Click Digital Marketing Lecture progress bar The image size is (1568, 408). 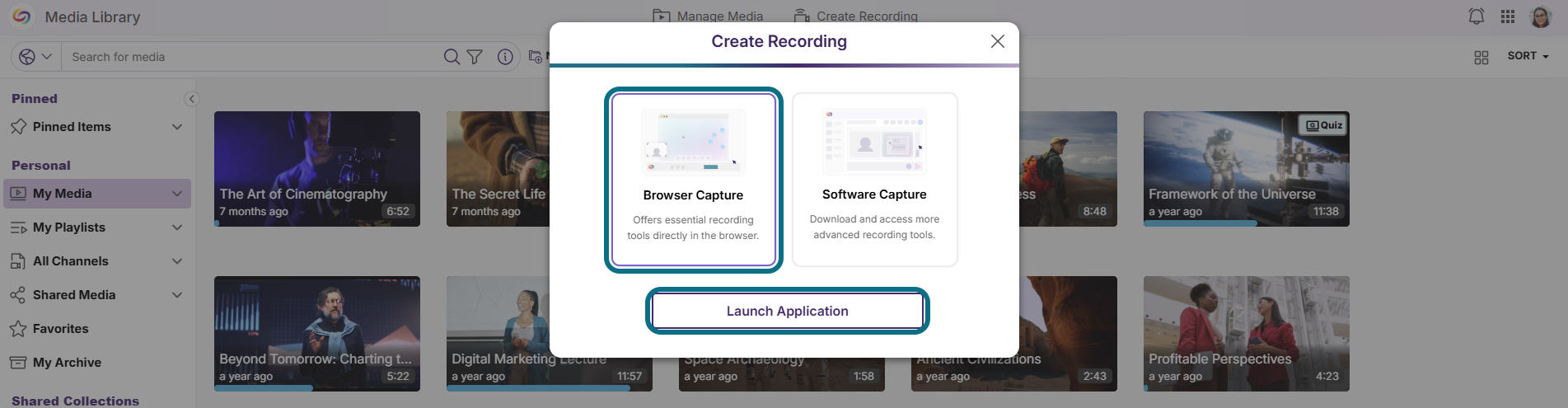pyautogui.click(x=550, y=388)
